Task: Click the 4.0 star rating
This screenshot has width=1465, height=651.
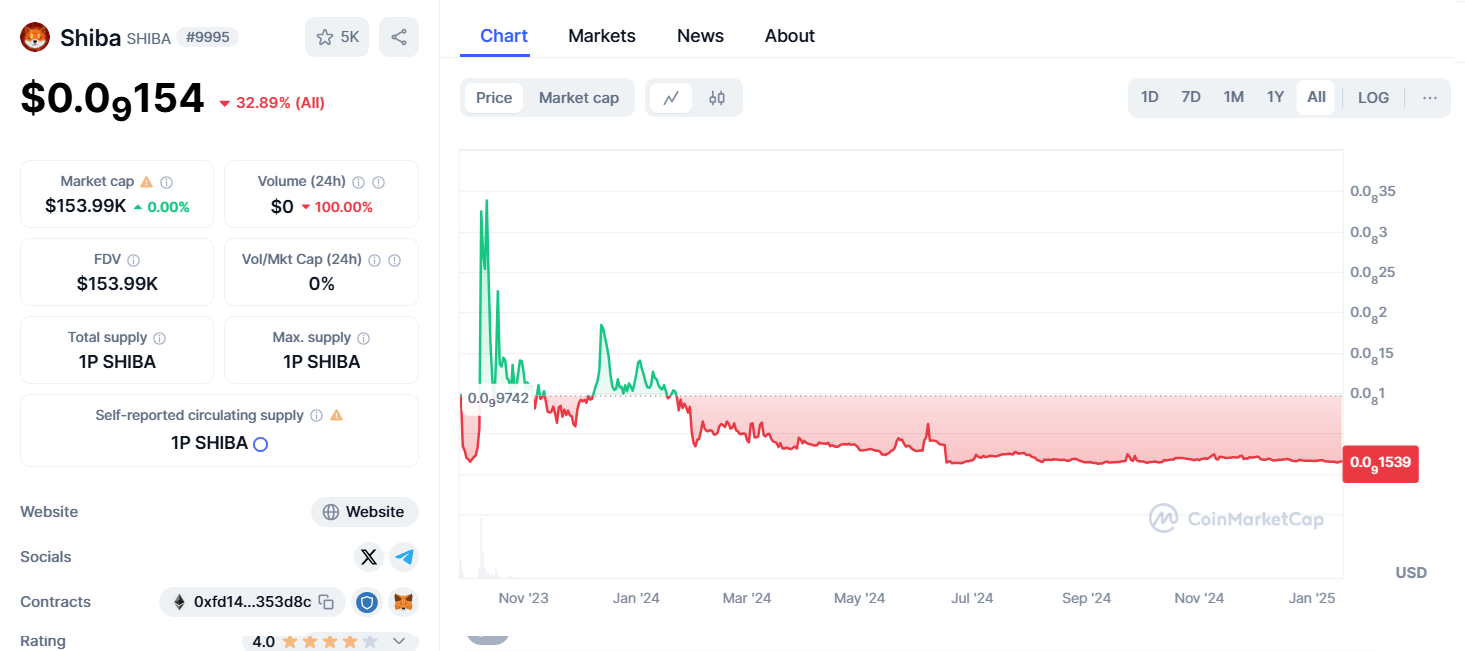Action: point(315,641)
